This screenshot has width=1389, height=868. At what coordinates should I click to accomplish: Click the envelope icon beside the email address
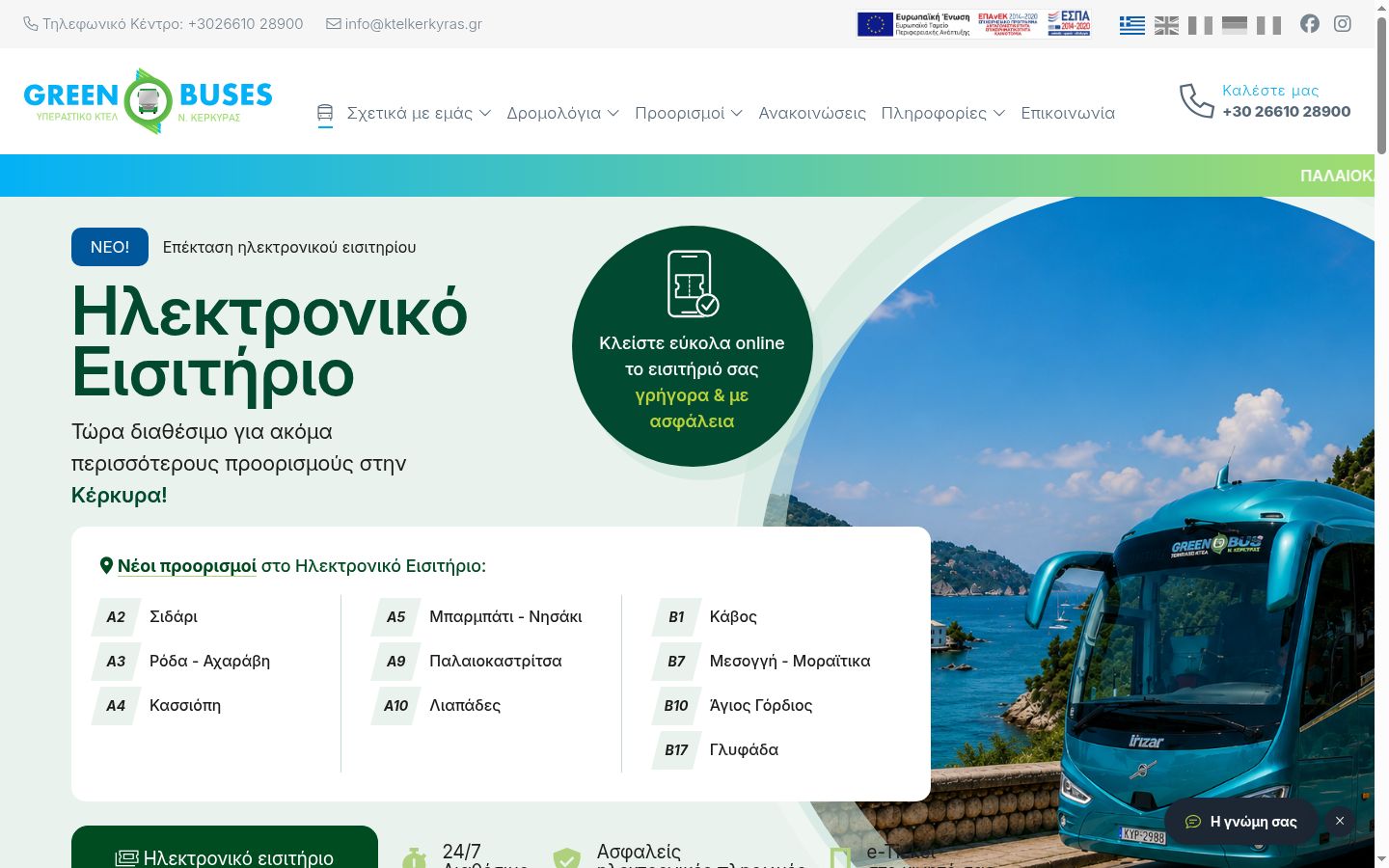[334, 24]
